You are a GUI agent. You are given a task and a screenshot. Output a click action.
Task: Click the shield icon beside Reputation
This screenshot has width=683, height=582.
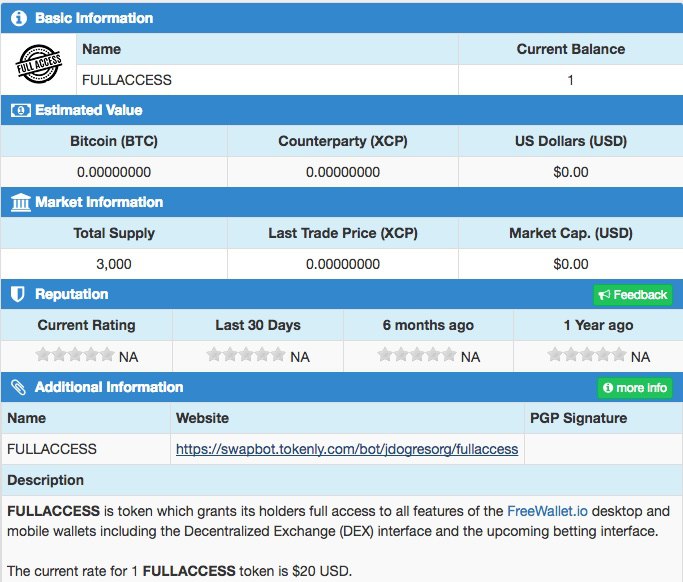tap(17, 294)
